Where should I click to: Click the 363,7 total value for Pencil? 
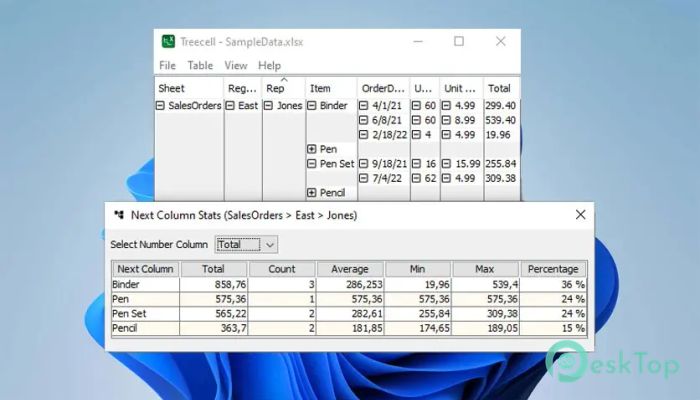[213, 328]
